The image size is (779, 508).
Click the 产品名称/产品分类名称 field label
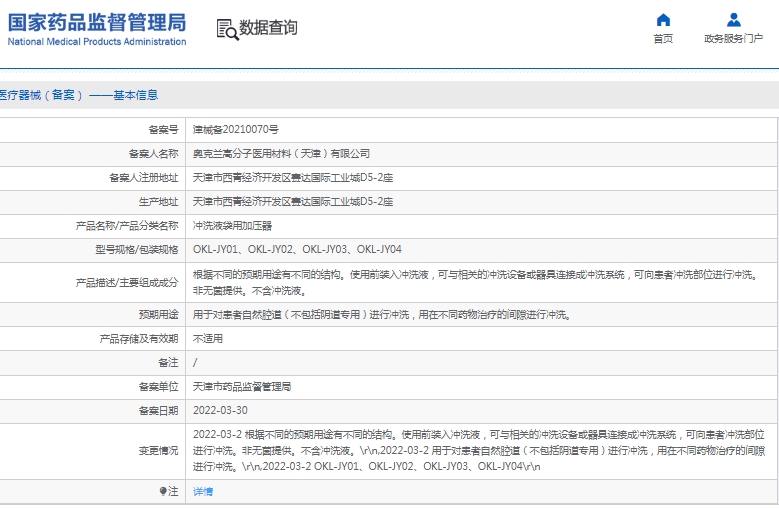coord(127,226)
